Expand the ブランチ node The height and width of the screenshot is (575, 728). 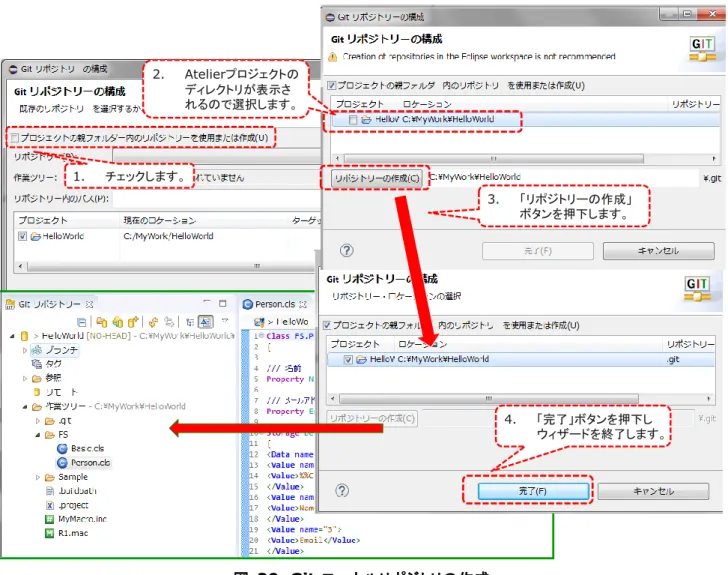[x=25, y=350]
